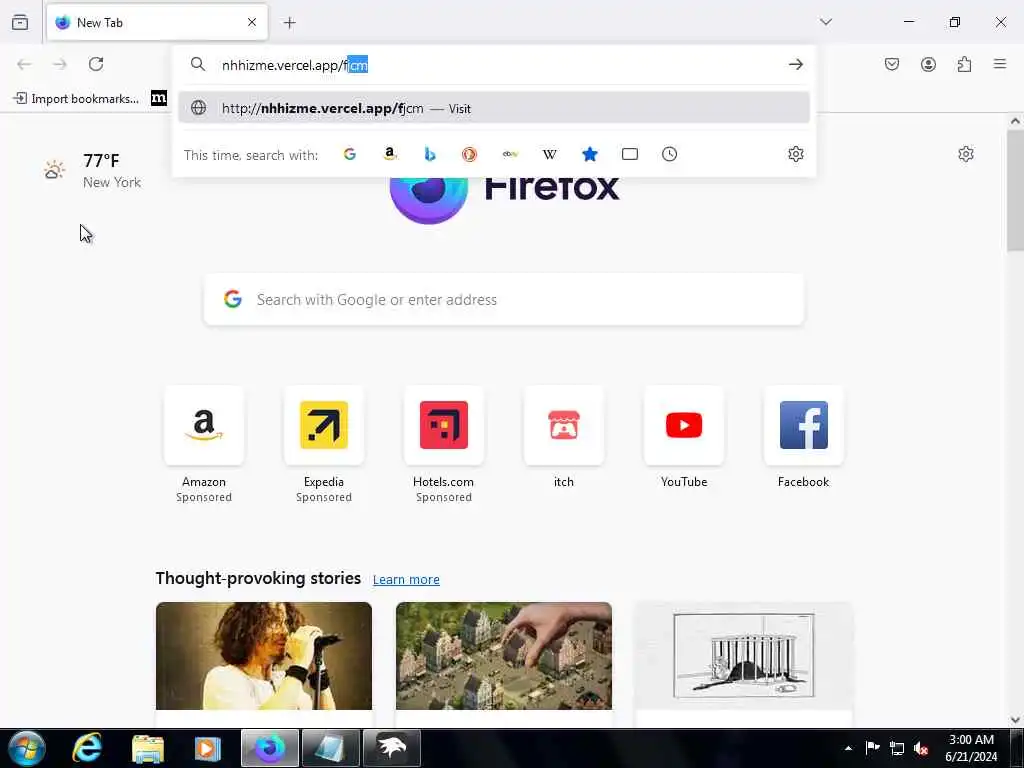Viewport: 1024px width, 768px height.
Task: Click the scrollbar down arrow
Action: coord(1015,720)
